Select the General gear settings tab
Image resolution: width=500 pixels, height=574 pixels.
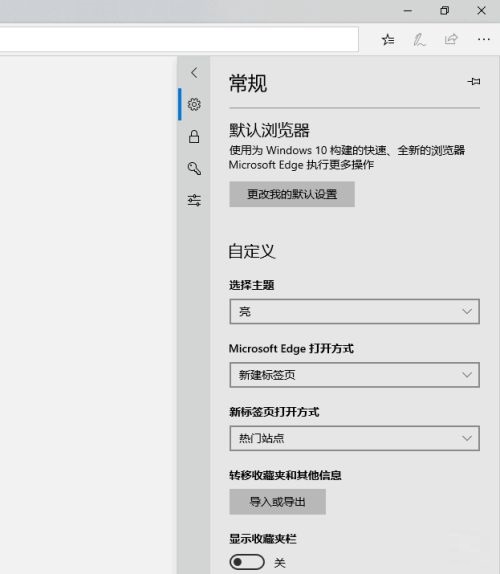[x=194, y=104]
